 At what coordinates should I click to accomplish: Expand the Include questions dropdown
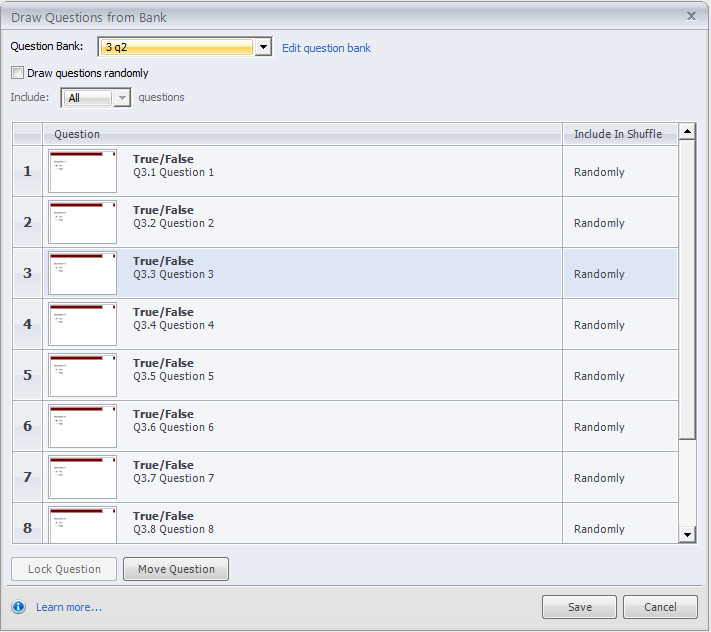click(x=122, y=98)
